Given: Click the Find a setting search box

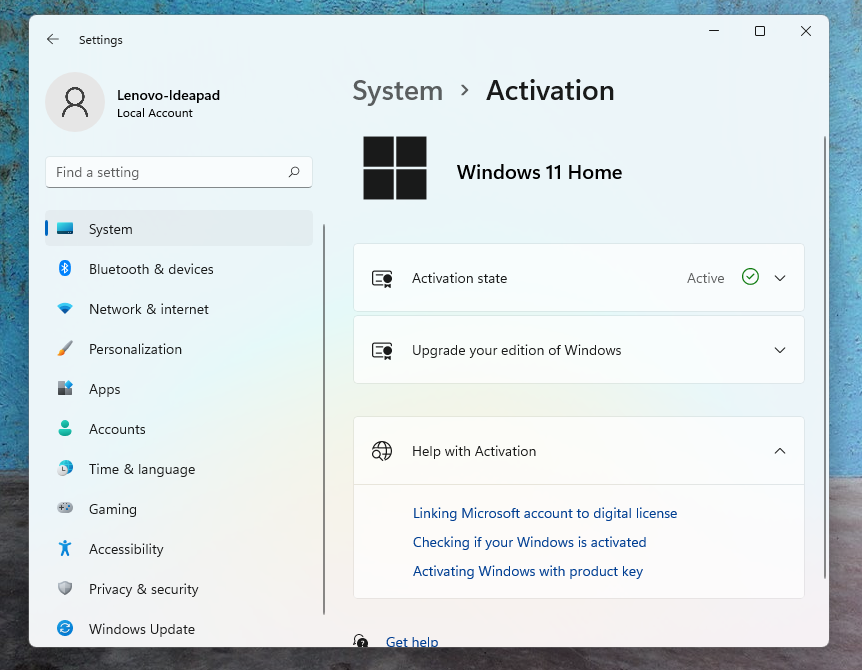Looking at the screenshot, I should (x=179, y=172).
